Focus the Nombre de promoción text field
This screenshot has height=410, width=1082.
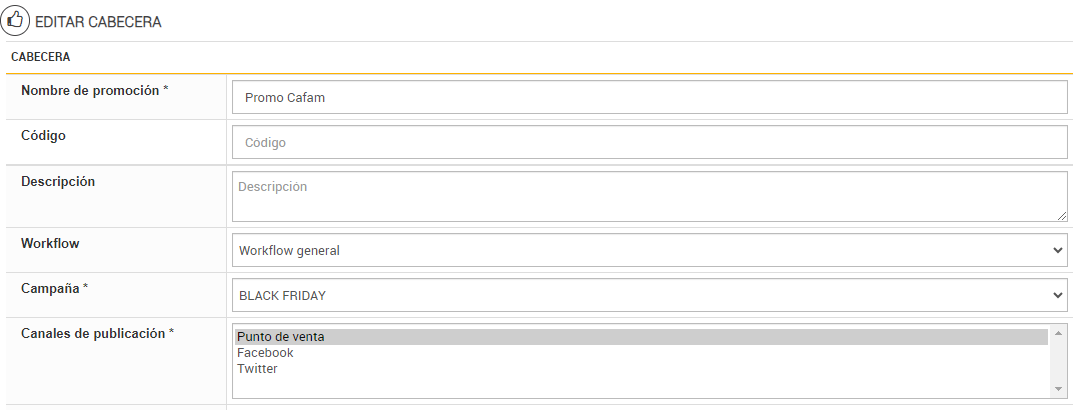(650, 98)
